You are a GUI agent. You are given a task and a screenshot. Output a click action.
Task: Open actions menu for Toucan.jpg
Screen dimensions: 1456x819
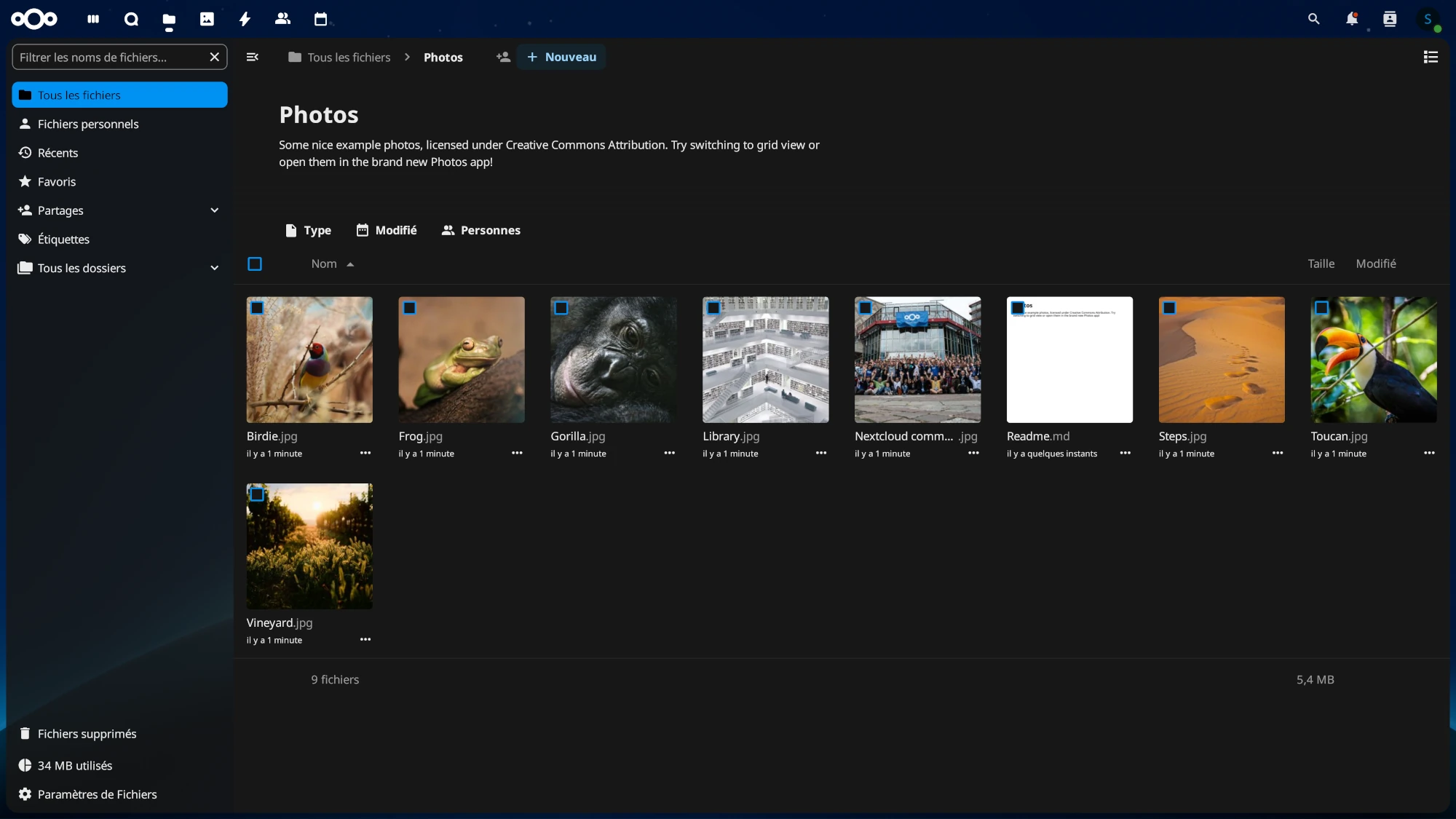[x=1429, y=453]
